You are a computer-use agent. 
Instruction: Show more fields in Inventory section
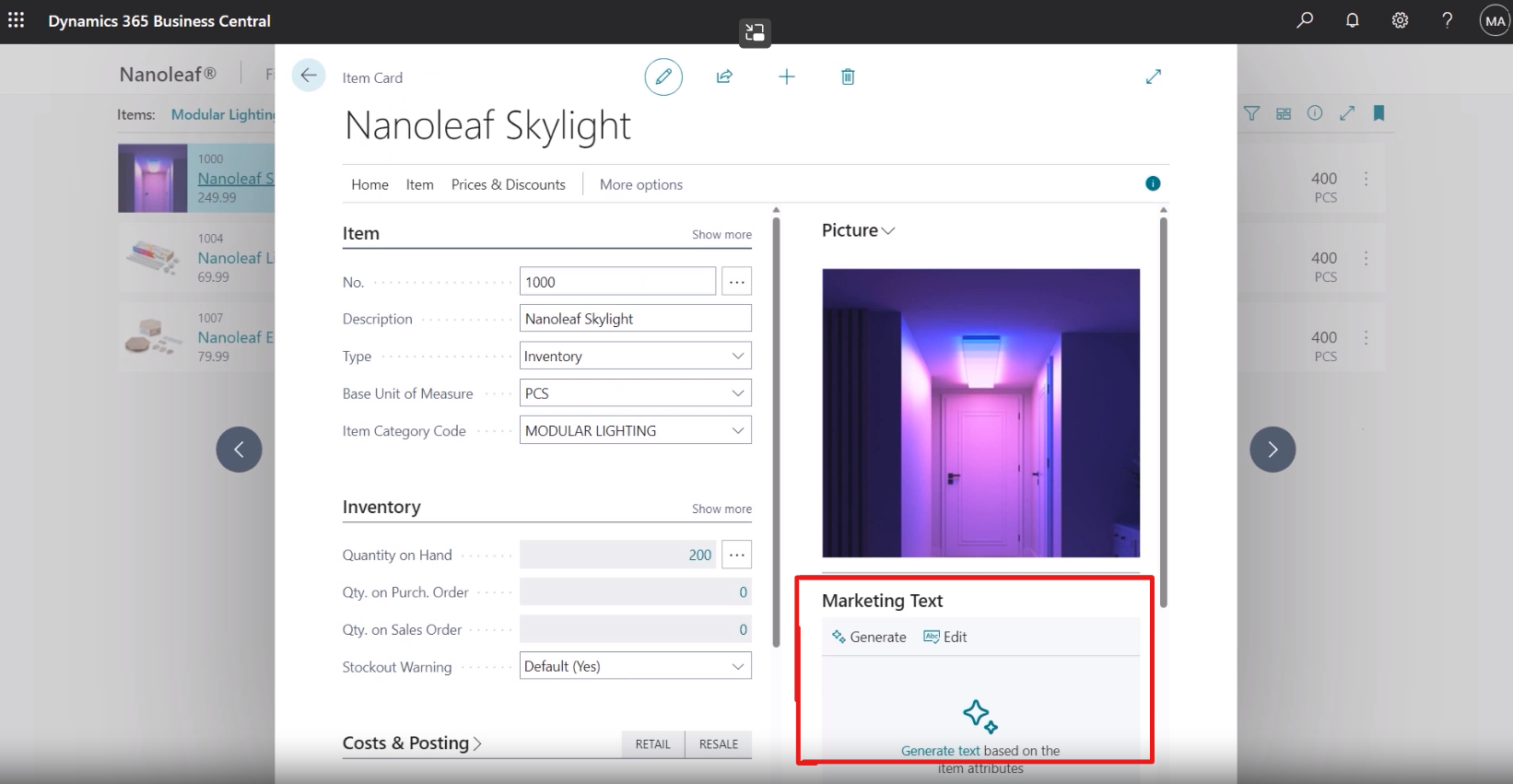721,509
